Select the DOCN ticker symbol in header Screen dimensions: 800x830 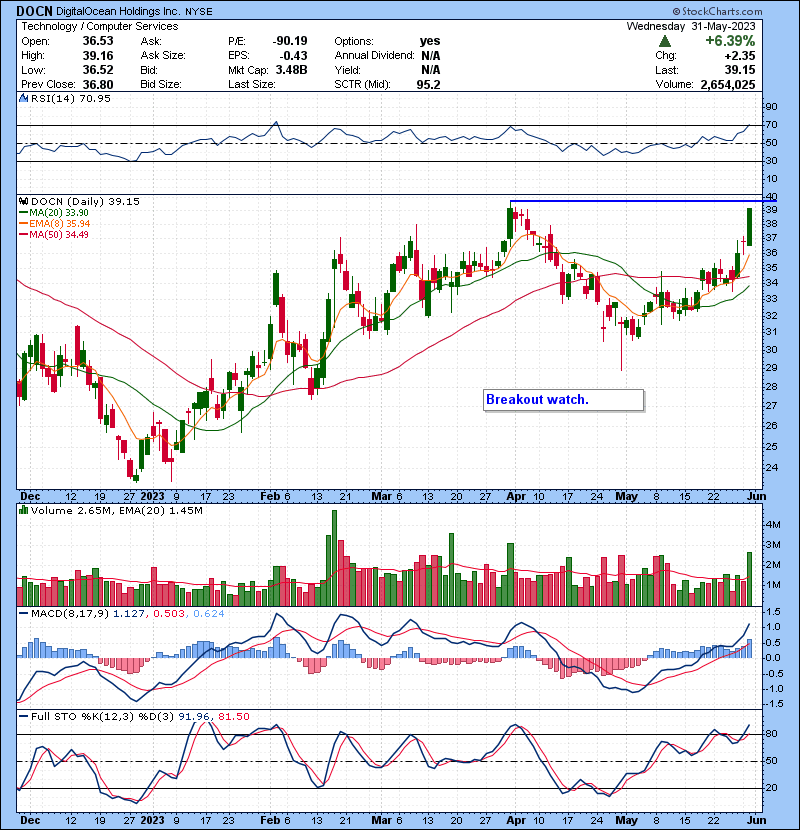[x=35, y=11]
